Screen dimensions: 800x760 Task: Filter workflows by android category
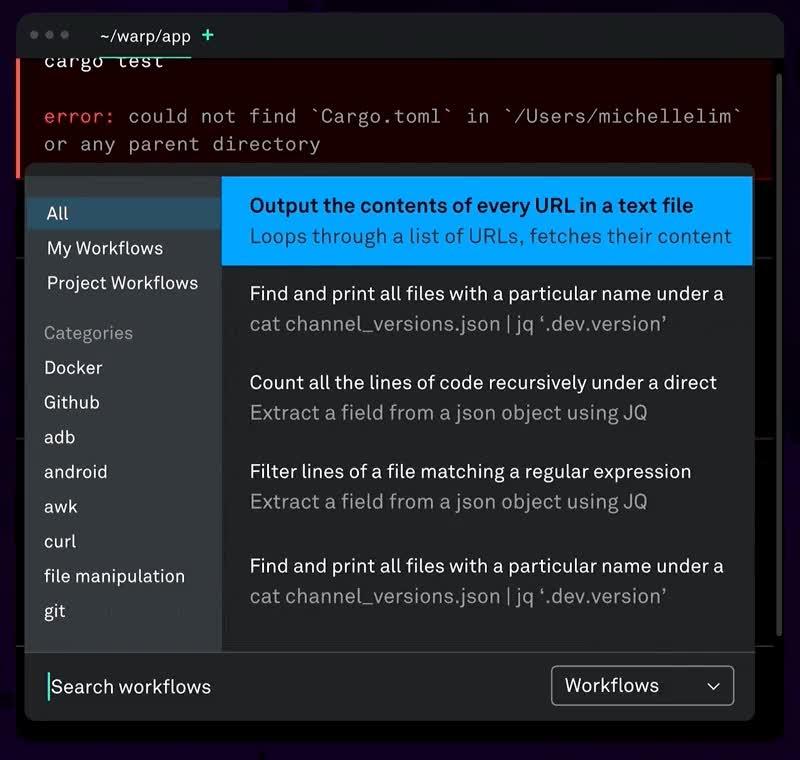pyautogui.click(x=75, y=472)
